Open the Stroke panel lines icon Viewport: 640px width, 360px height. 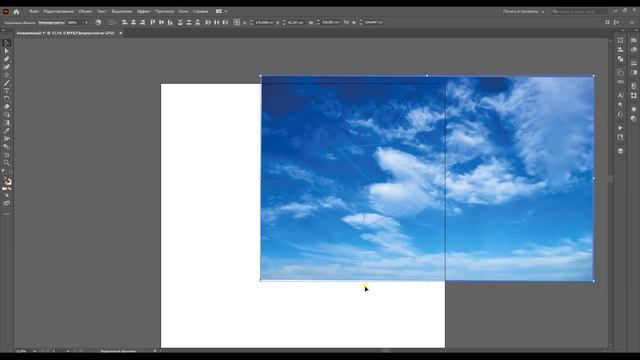coord(634,63)
